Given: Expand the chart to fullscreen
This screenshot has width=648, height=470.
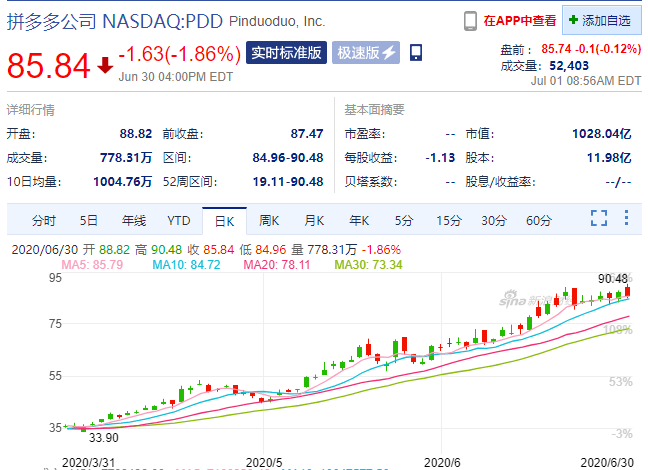Looking at the screenshot, I should pyautogui.click(x=599, y=218).
